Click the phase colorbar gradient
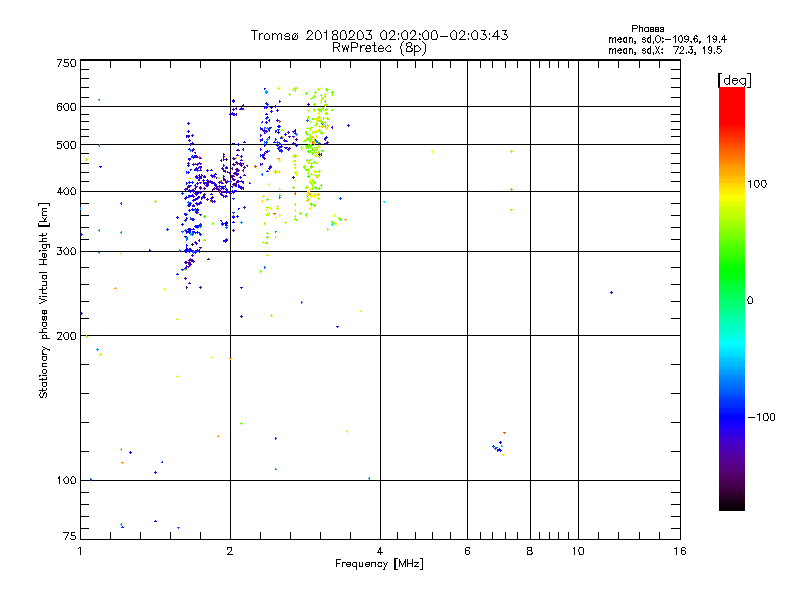This screenshot has width=800, height=600. (x=732, y=298)
